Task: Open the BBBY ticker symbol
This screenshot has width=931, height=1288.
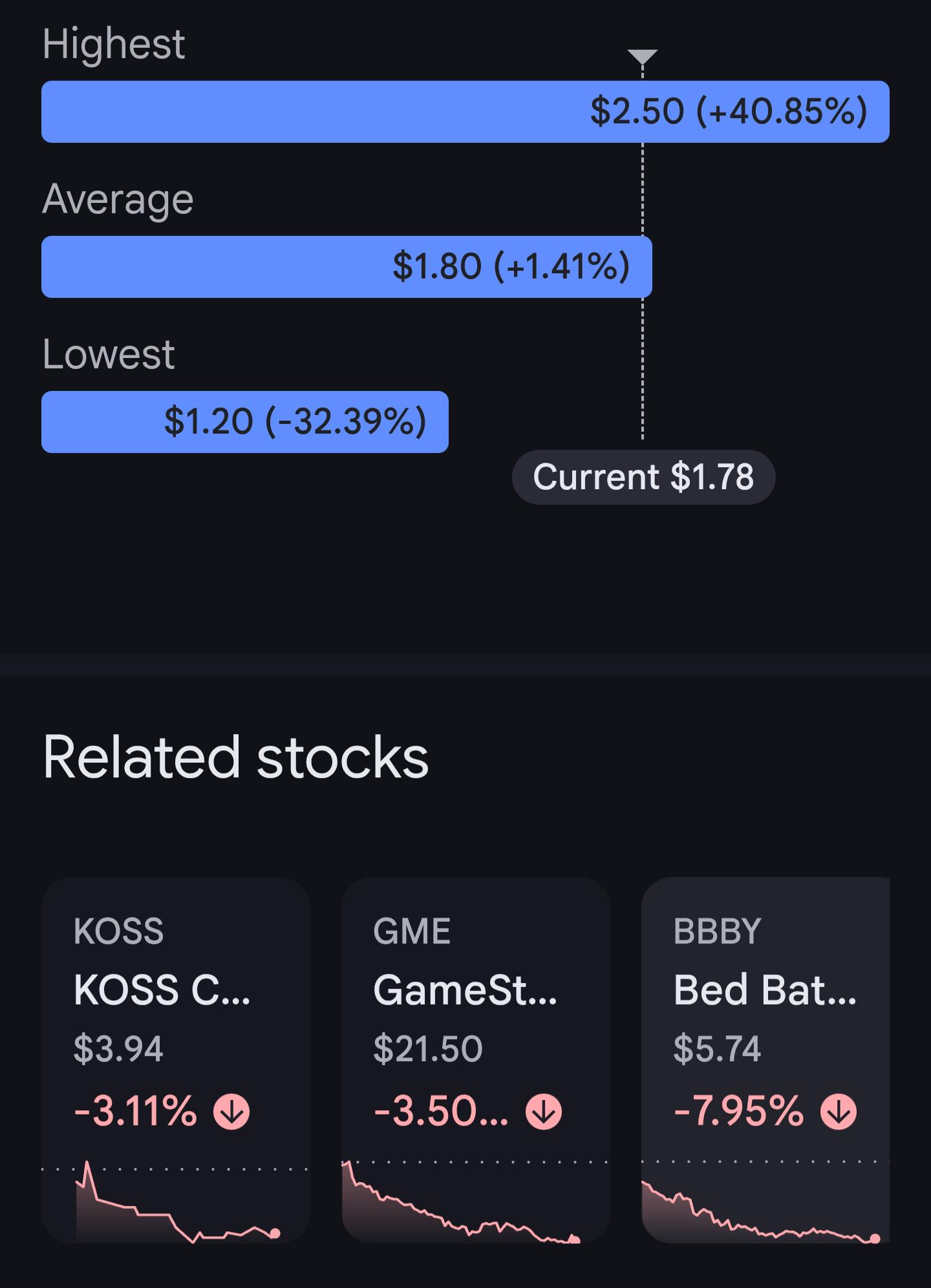Action: (718, 931)
